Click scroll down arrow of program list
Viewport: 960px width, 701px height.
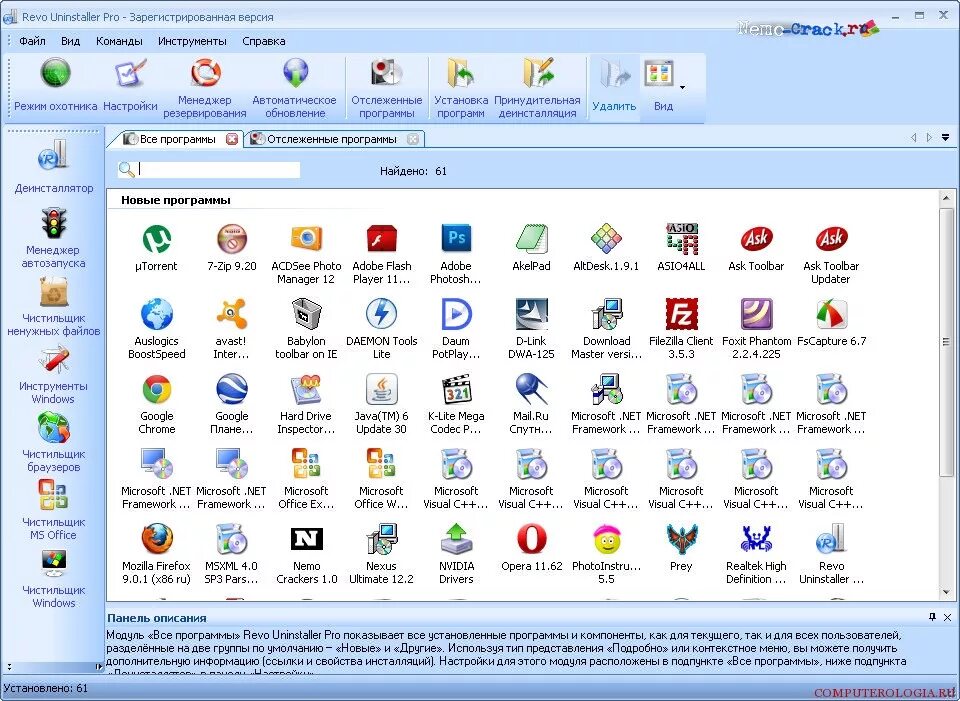coord(947,592)
